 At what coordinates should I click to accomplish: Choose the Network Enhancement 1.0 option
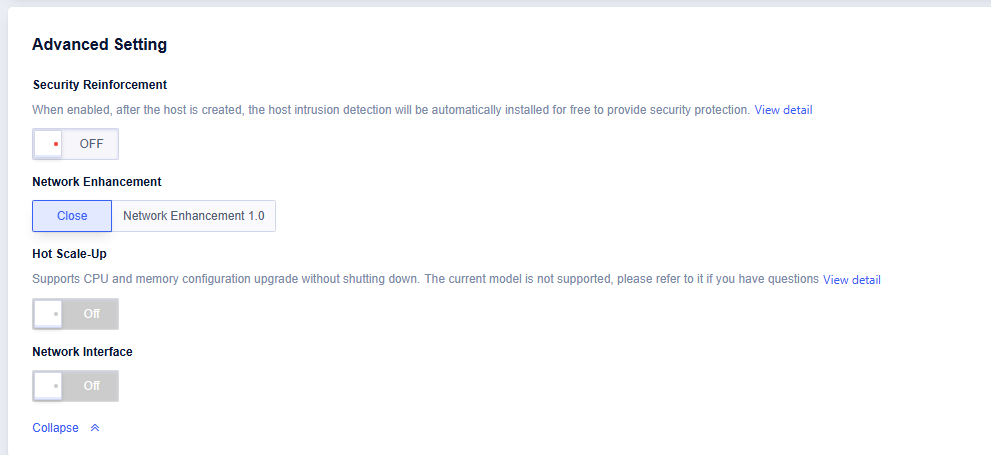pyautogui.click(x=193, y=216)
